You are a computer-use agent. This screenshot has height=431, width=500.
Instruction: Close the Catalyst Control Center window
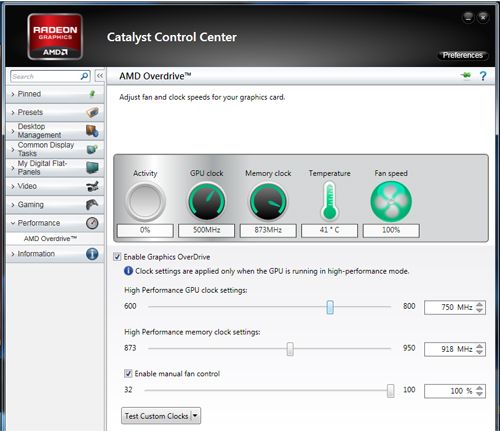tap(483, 17)
